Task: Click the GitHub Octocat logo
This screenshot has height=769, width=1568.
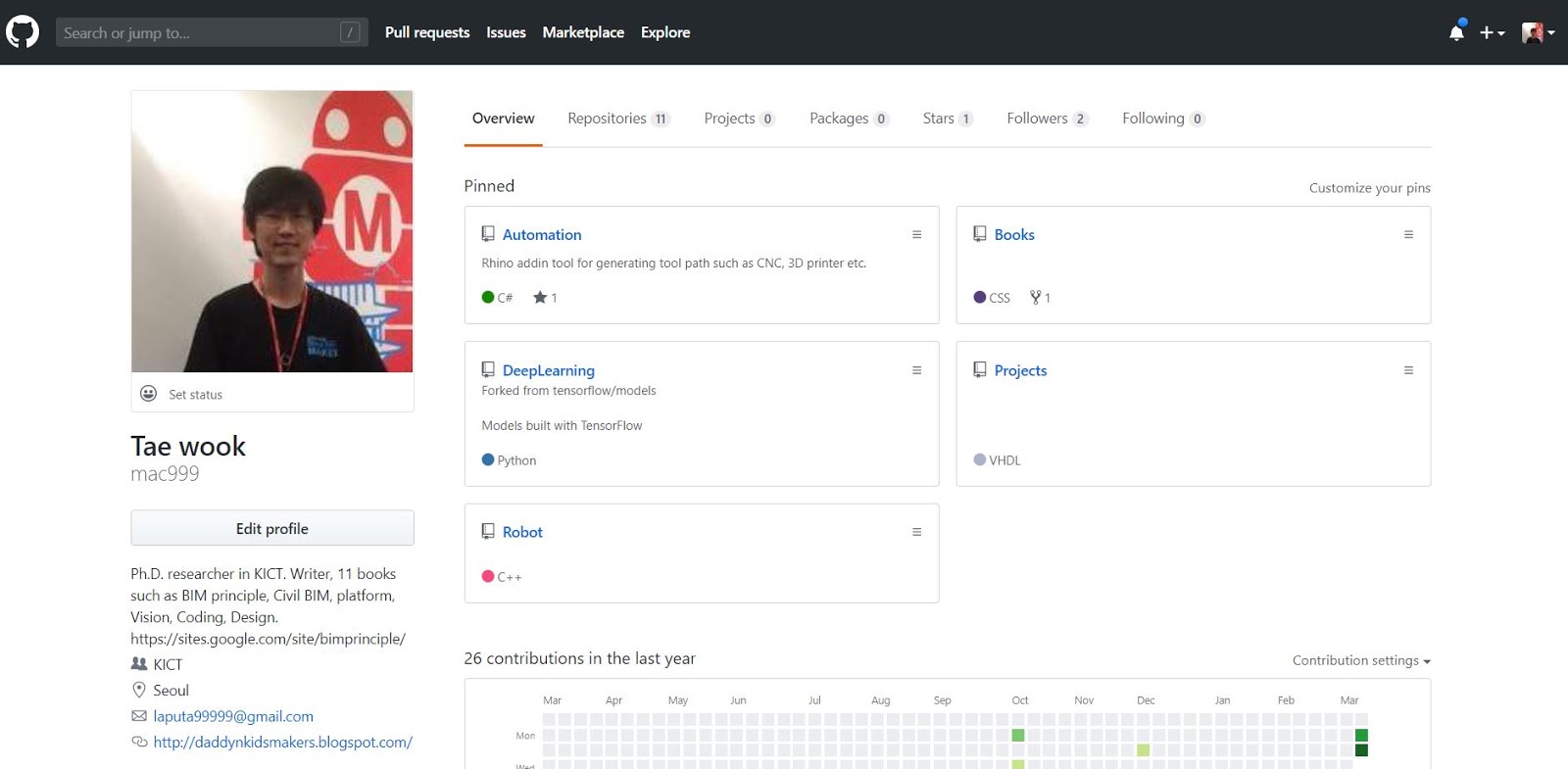Action: tap(23, 32)
